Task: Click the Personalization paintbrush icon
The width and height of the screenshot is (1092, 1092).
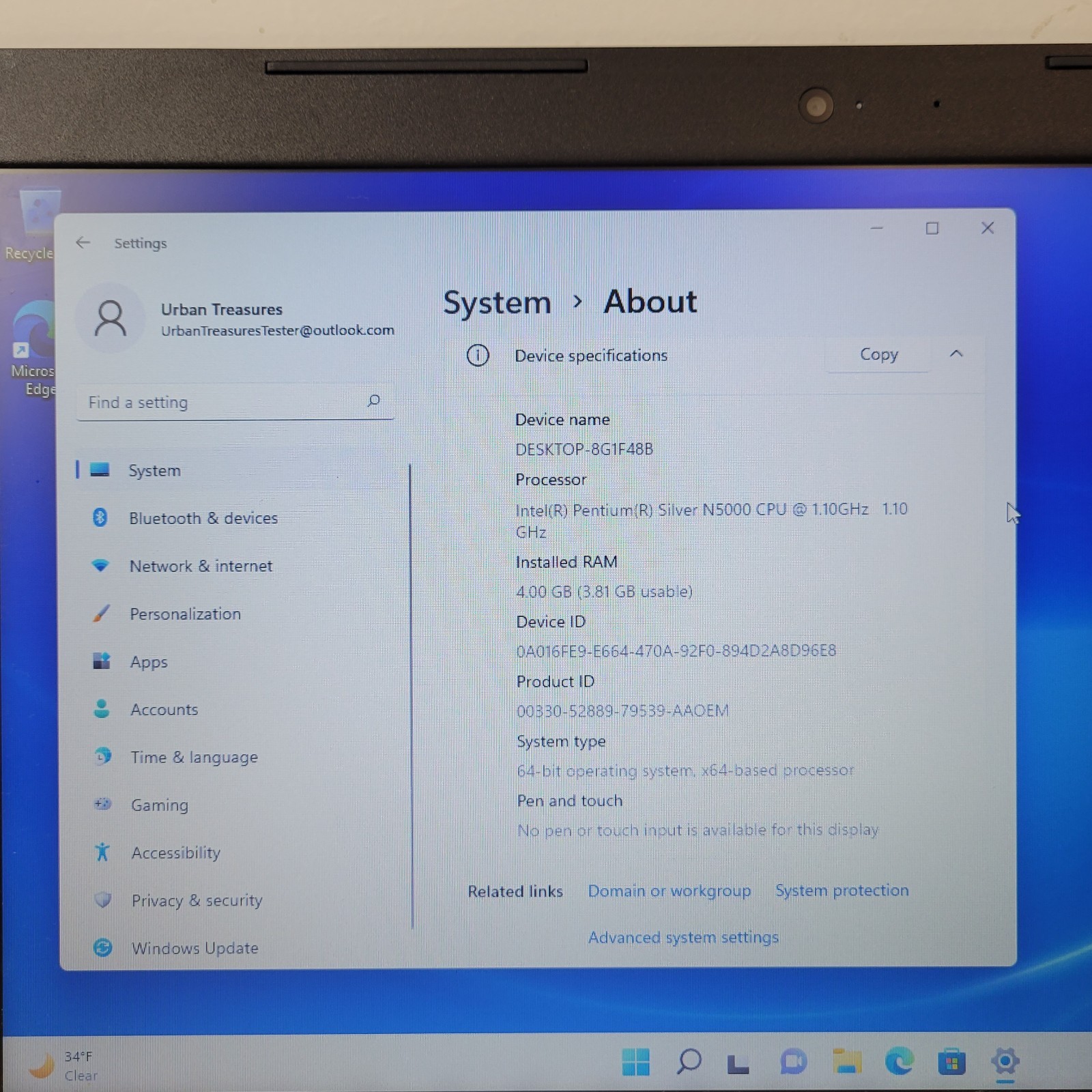Action: [101, 613]
